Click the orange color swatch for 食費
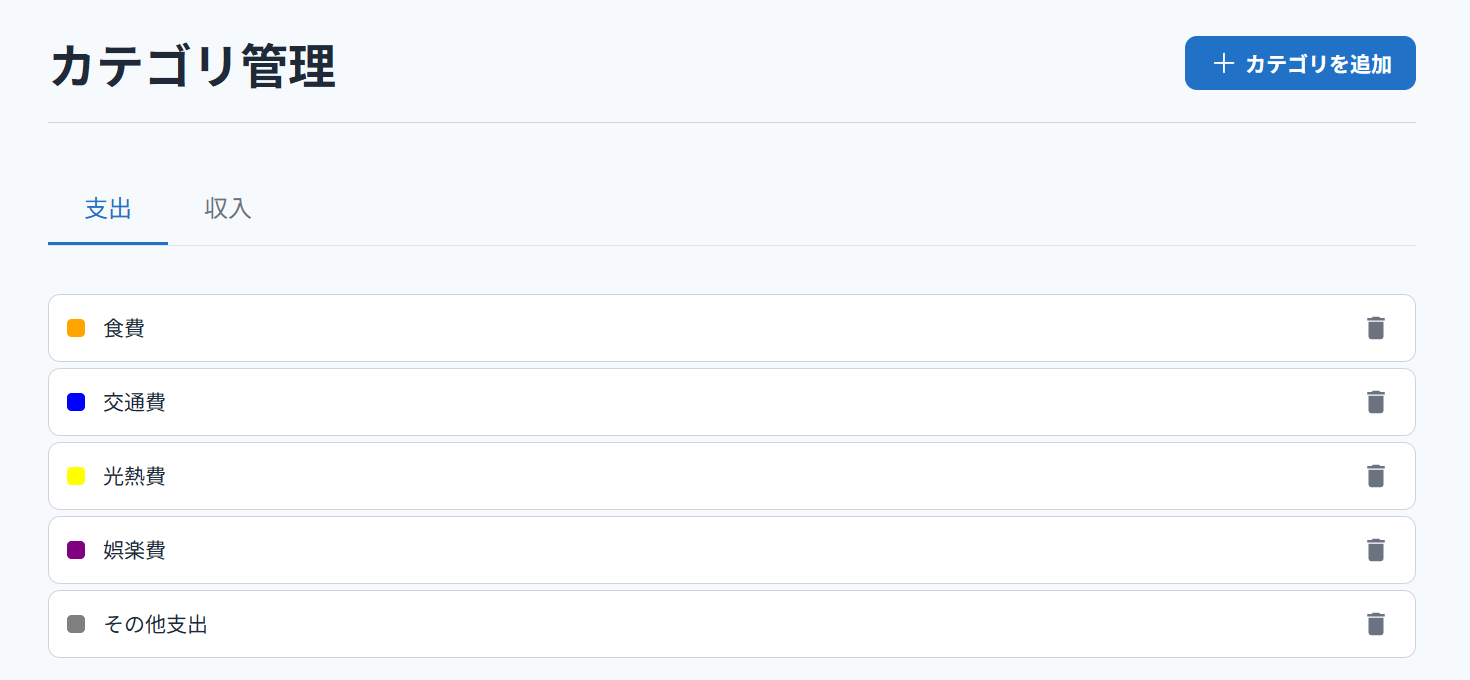This screenshot has height=680, width=1470. pyautogui.click(x=76, y=328)
